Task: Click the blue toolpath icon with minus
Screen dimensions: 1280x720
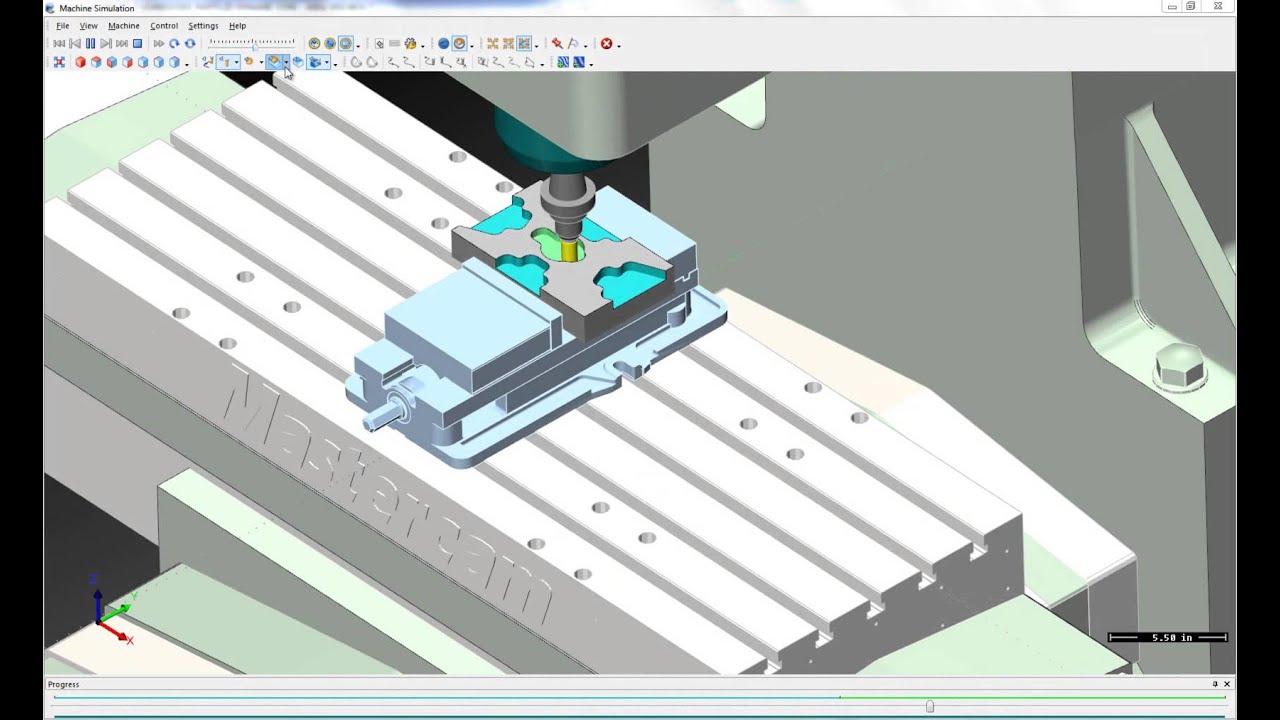Action: coord(579,62)
